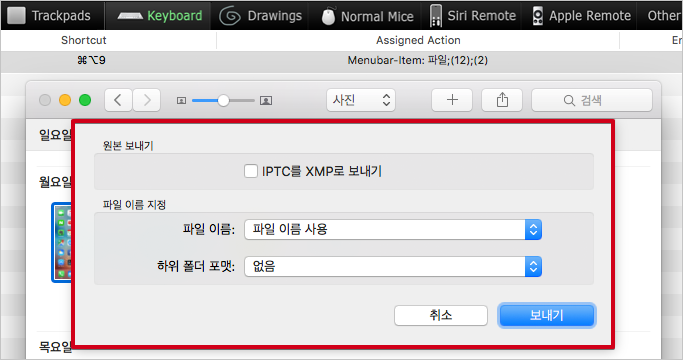Open the 사진 view dropdown
Image resolution: width=683 pixels, height=360 pixels.
tap(361, 100)
